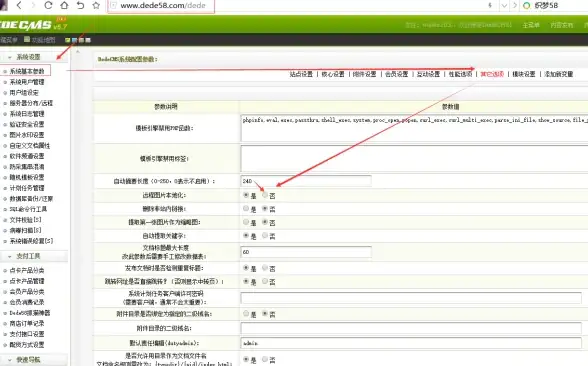Open SQL命令行工具 in sidebar
588x366 pixels.
(28, 209)
